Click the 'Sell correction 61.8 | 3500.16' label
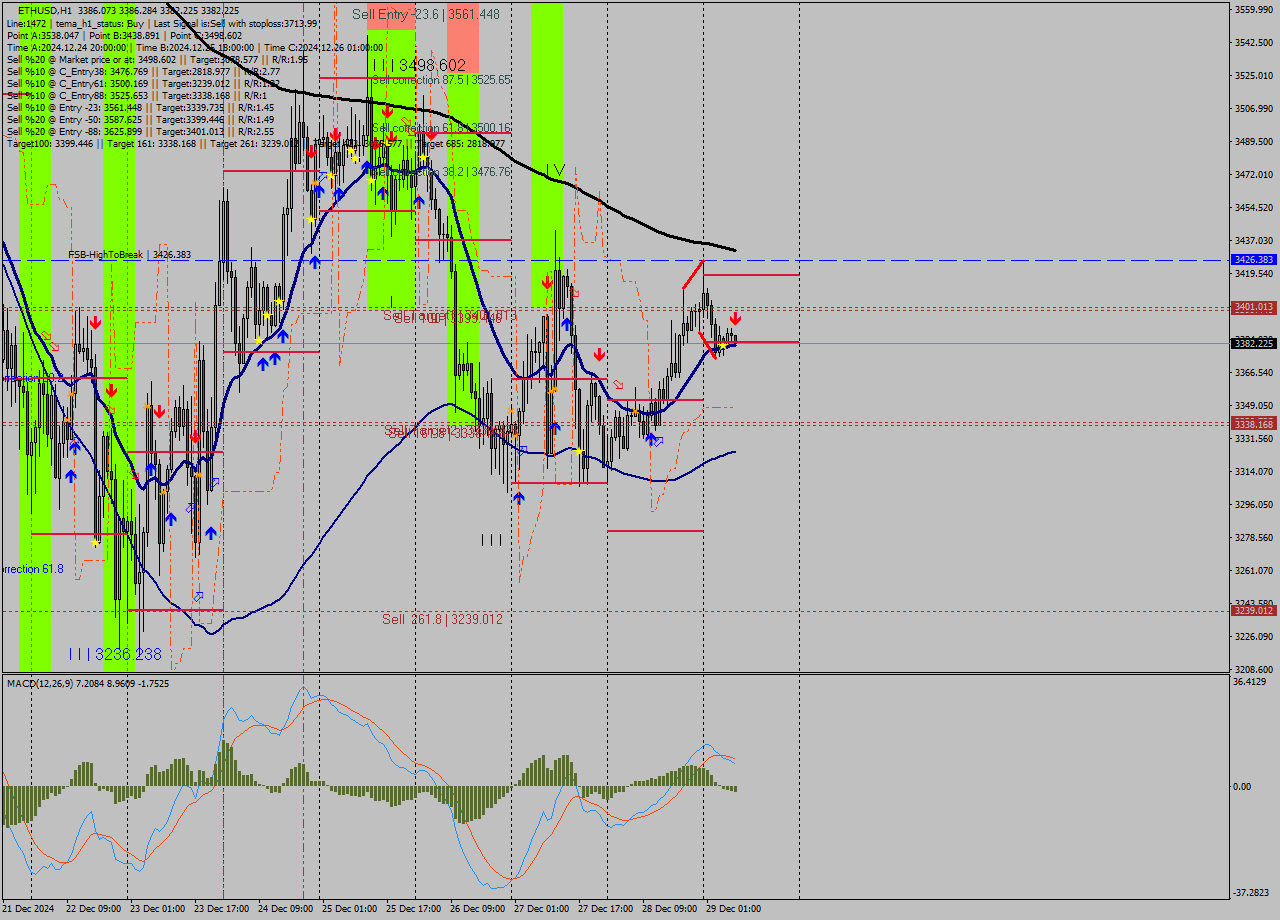The width and height of the screenshot is (1280, 920). coord(441,128)
